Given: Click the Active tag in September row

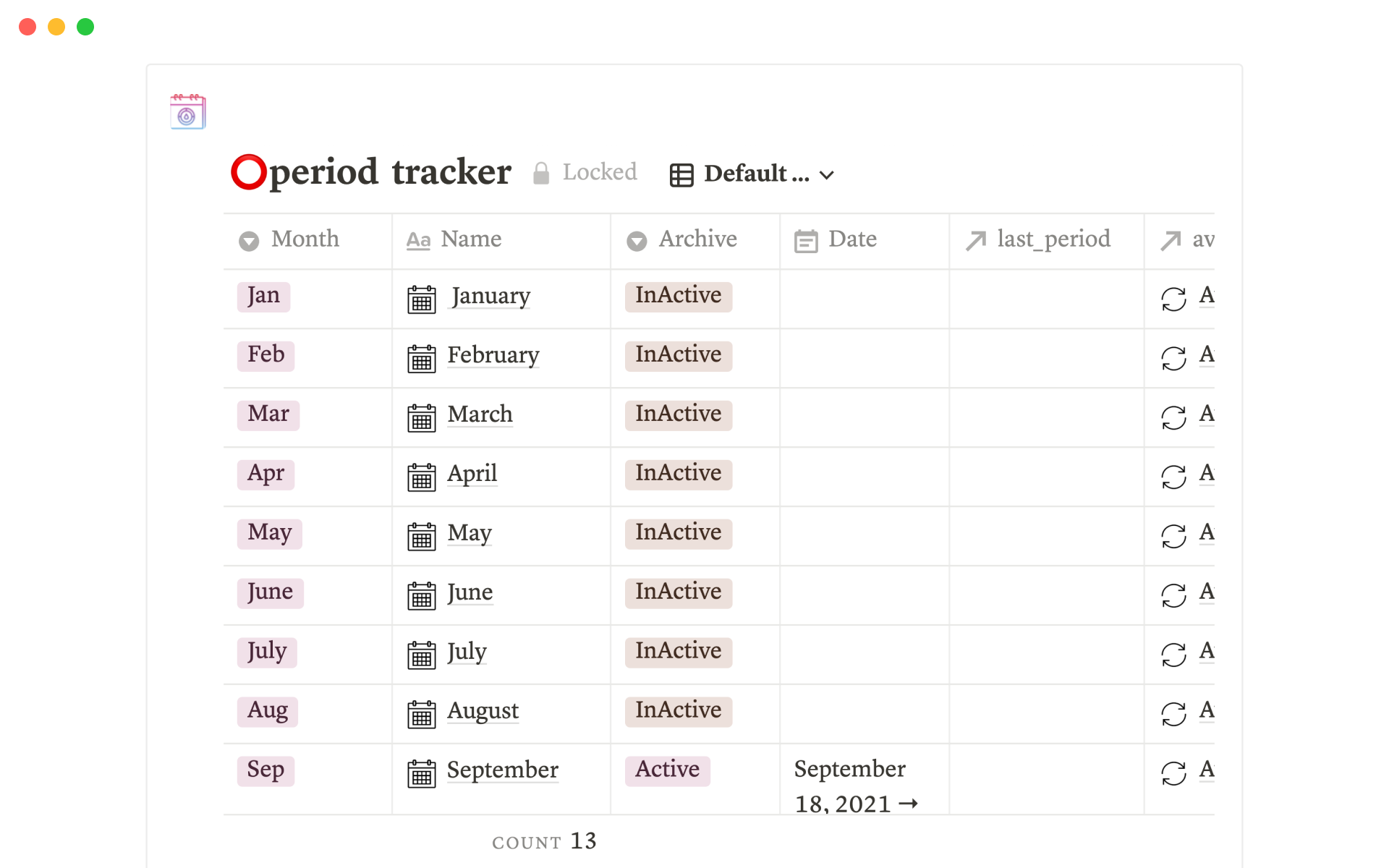Looking at the screenshot, I should [x=667, y=770].
